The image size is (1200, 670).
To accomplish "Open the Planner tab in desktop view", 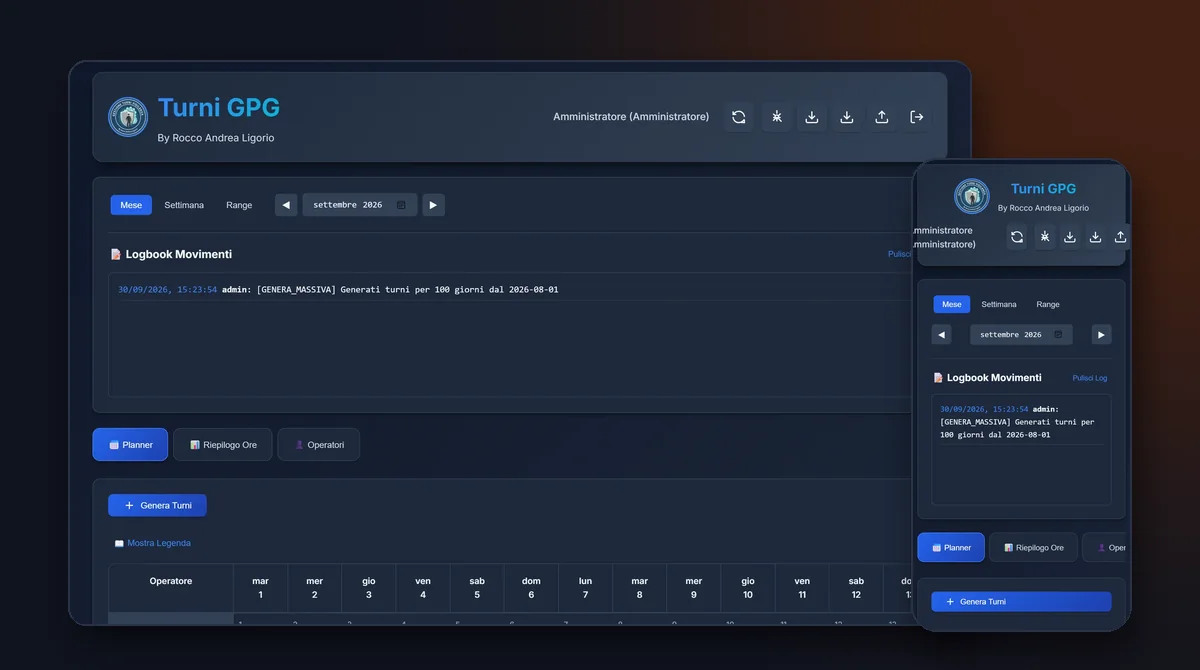I will [130, 445].
